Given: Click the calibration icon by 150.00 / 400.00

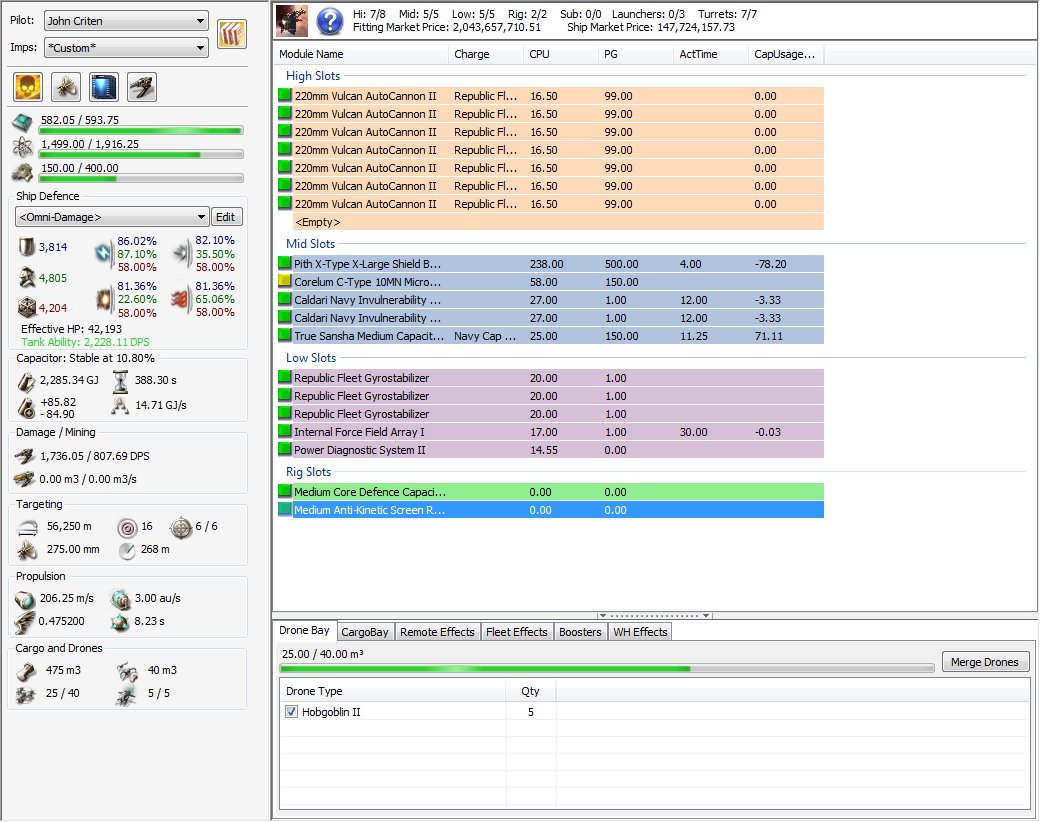Looking at the screenshot, I should (23, 172).
